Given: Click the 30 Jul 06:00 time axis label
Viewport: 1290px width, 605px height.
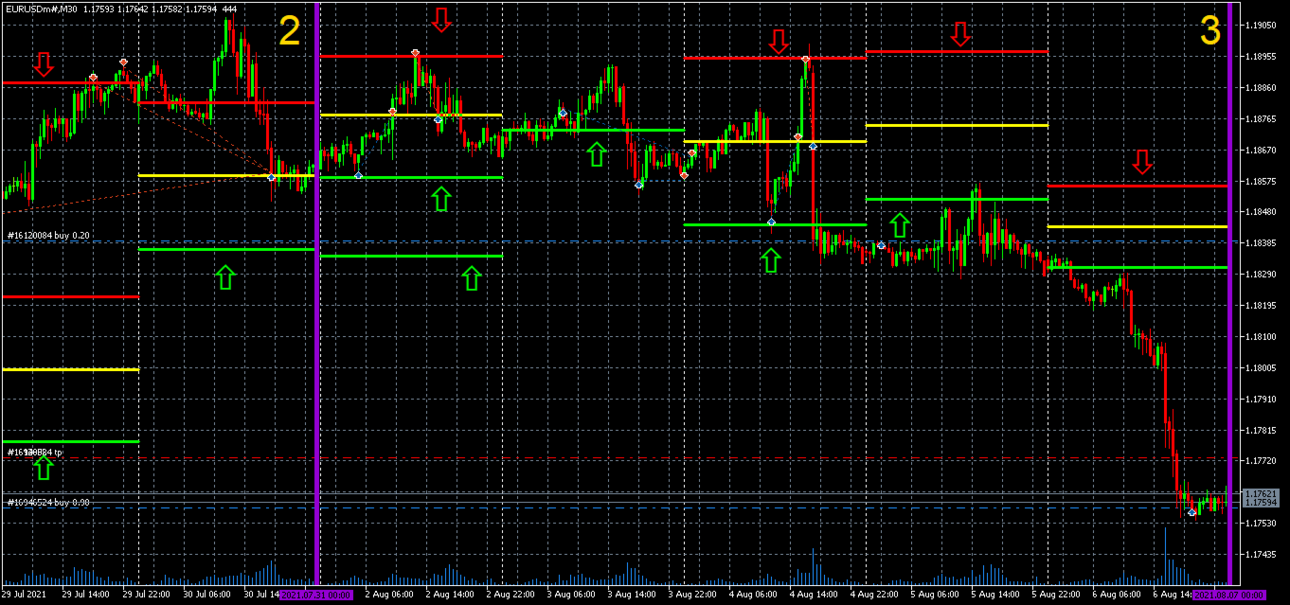Looking at the screenshot, I should click(x=209, y=595).
